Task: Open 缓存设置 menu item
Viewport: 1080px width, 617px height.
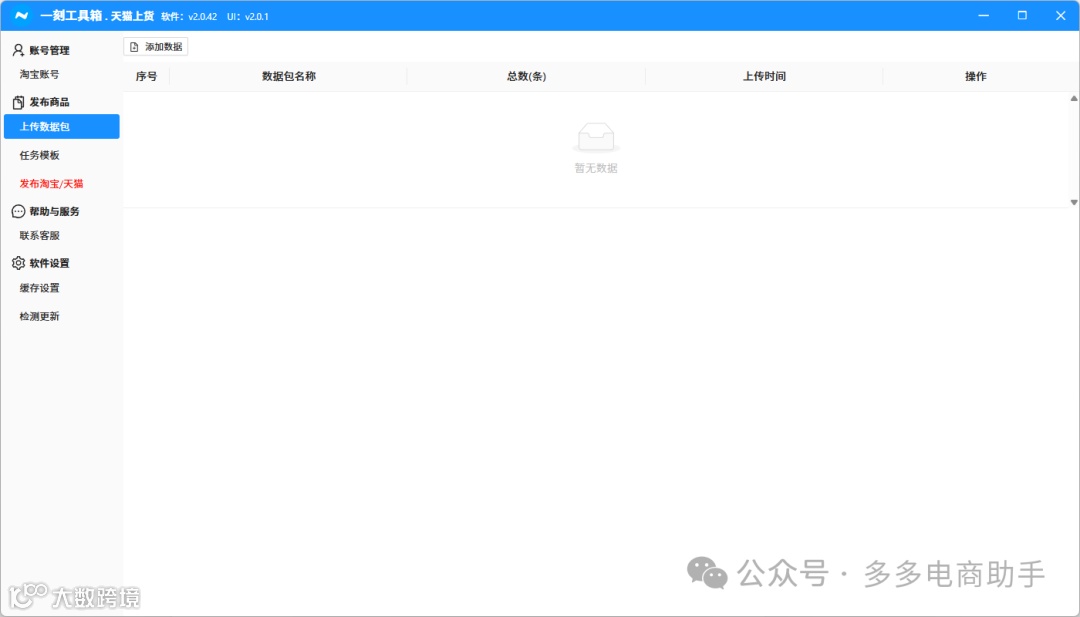Action: click(x=39, y=288)
